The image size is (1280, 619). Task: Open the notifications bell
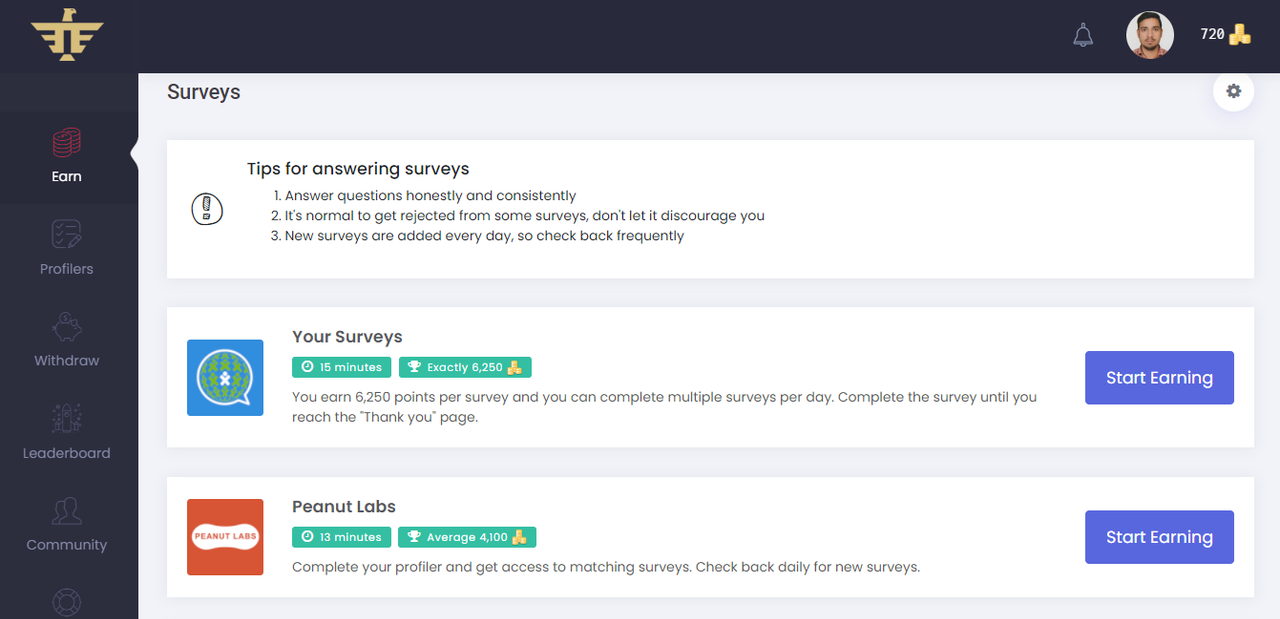[1083, 36]
